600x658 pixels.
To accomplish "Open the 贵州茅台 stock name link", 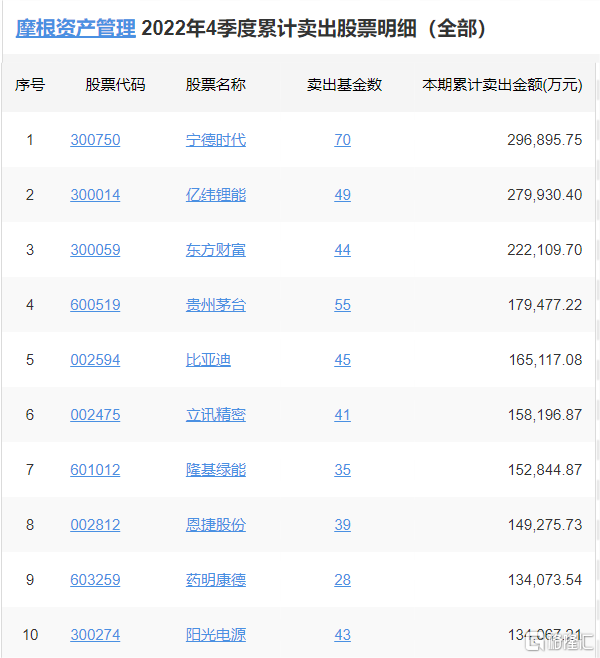I will tap(216, 305).
